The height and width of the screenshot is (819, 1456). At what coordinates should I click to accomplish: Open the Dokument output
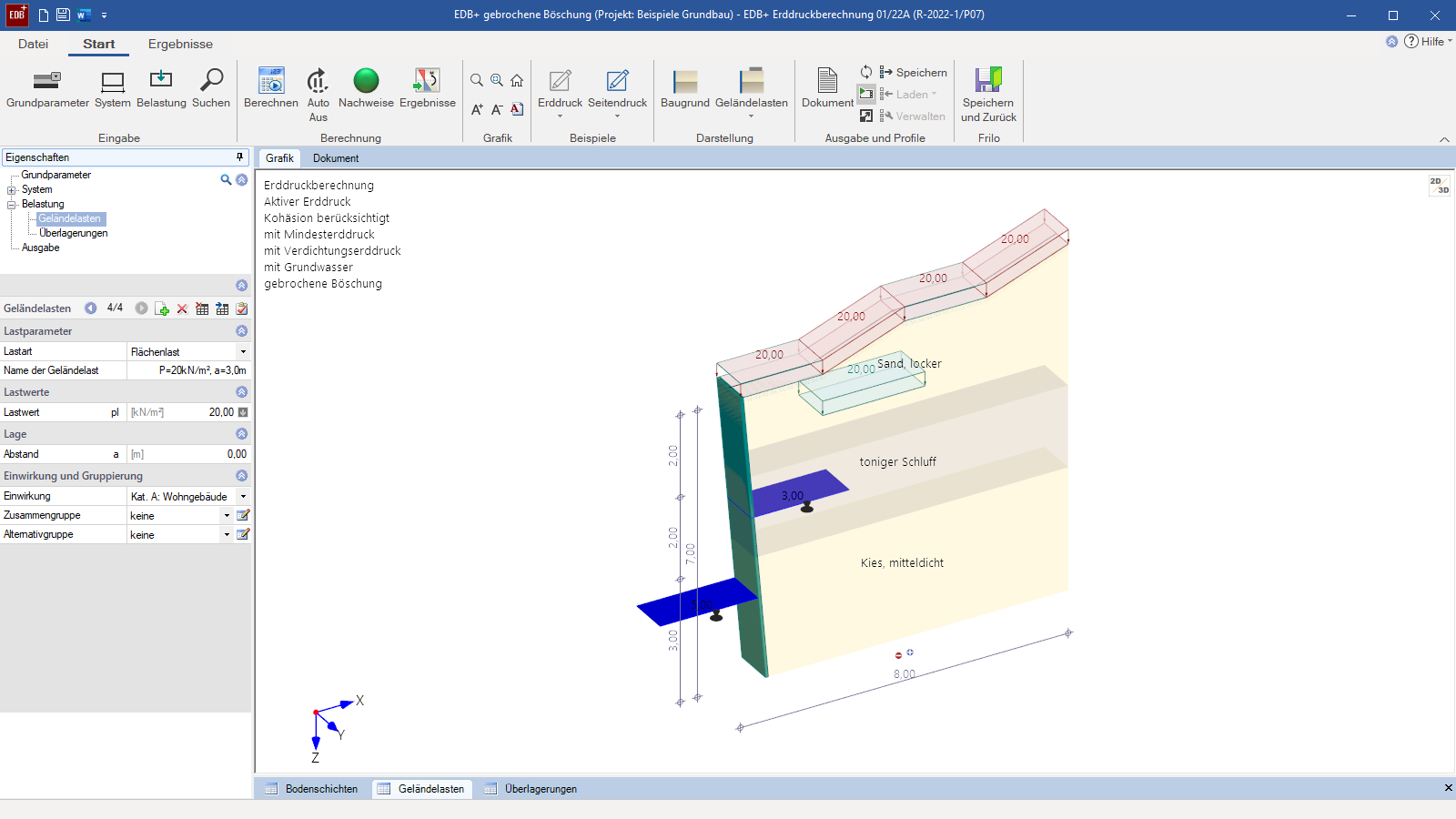[x=827, y=89]
